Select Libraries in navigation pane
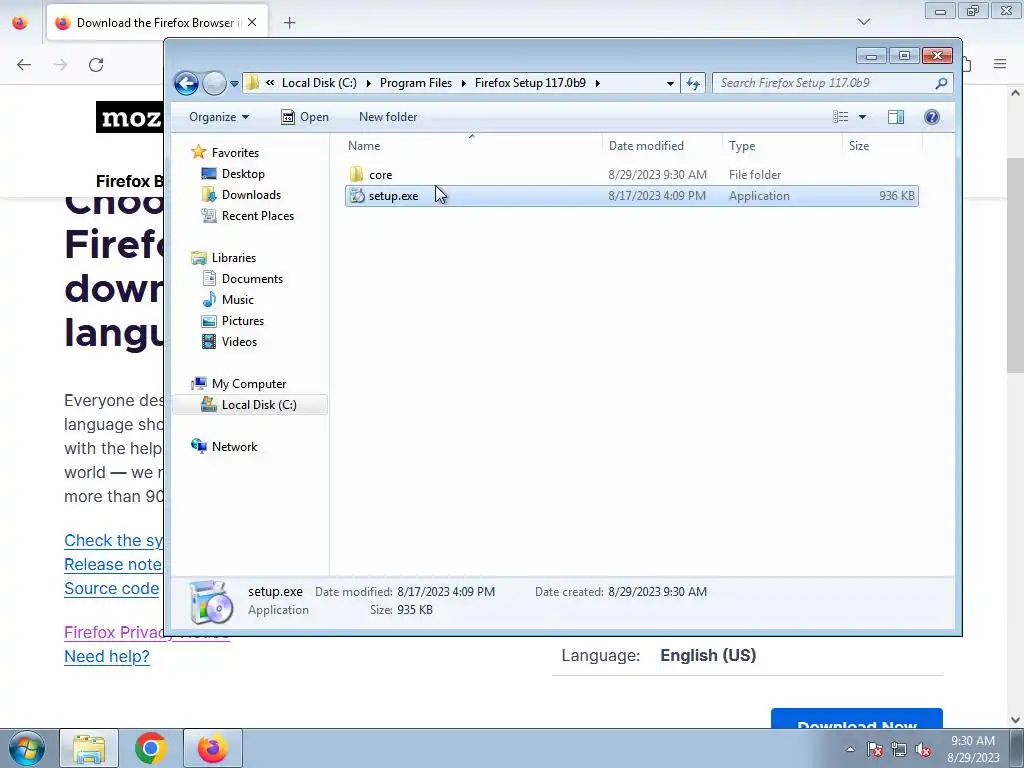 223,258
